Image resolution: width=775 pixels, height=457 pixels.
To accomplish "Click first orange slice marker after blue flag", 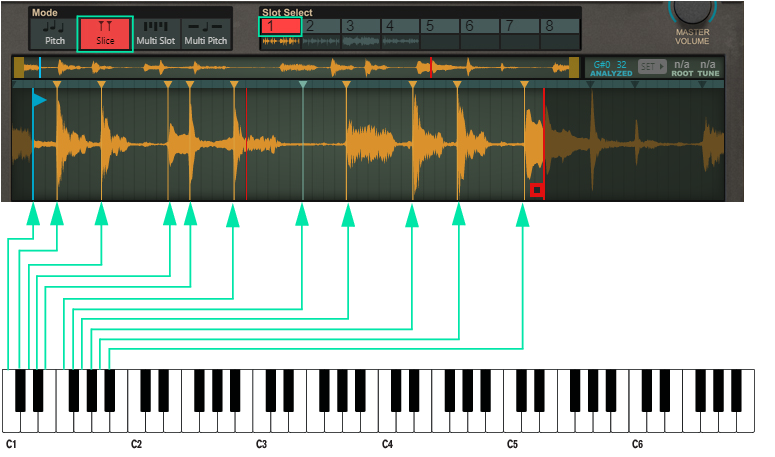I will [x=57, y=84].
